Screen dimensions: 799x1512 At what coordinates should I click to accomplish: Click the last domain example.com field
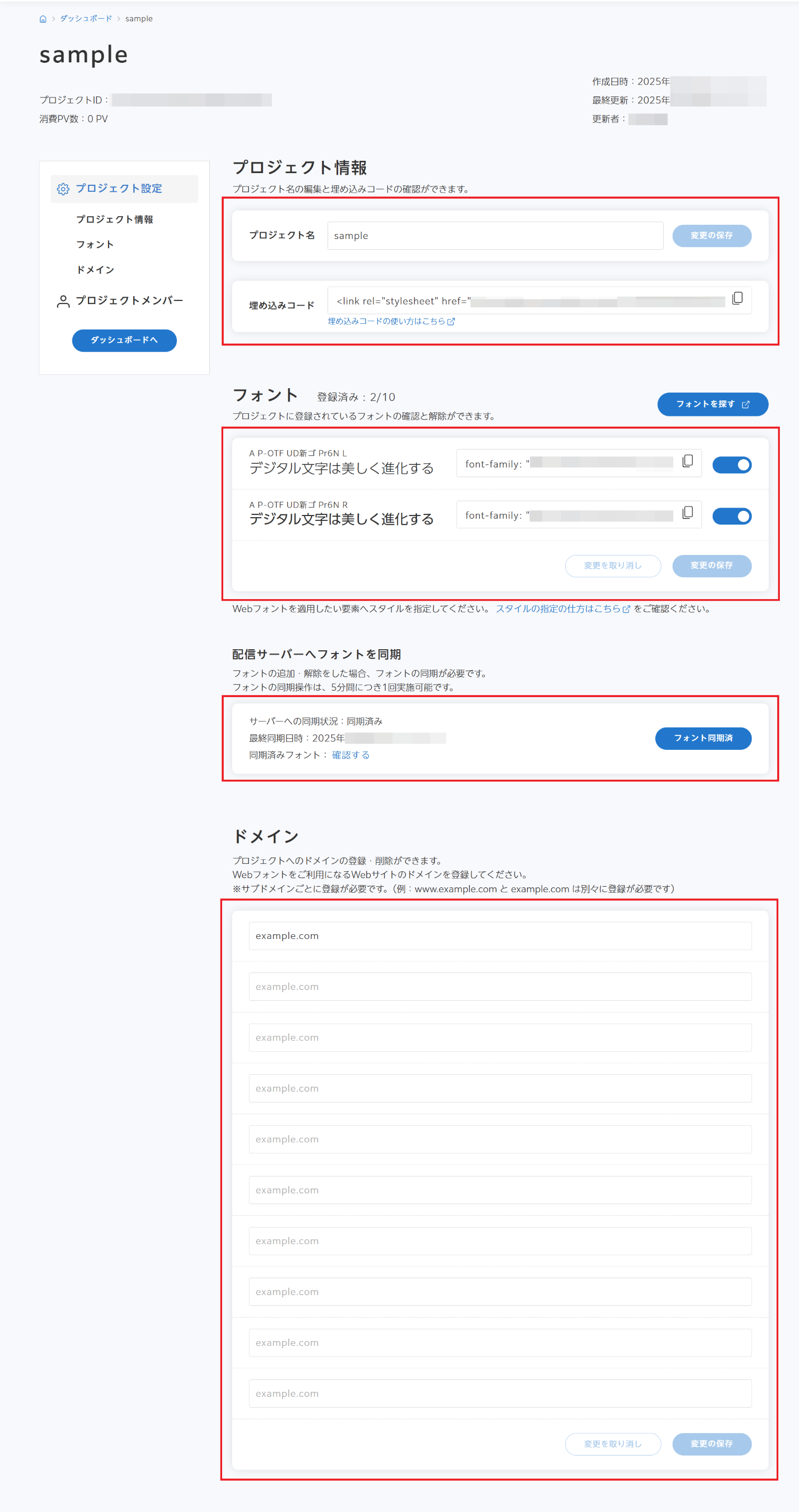[500, 1393]
